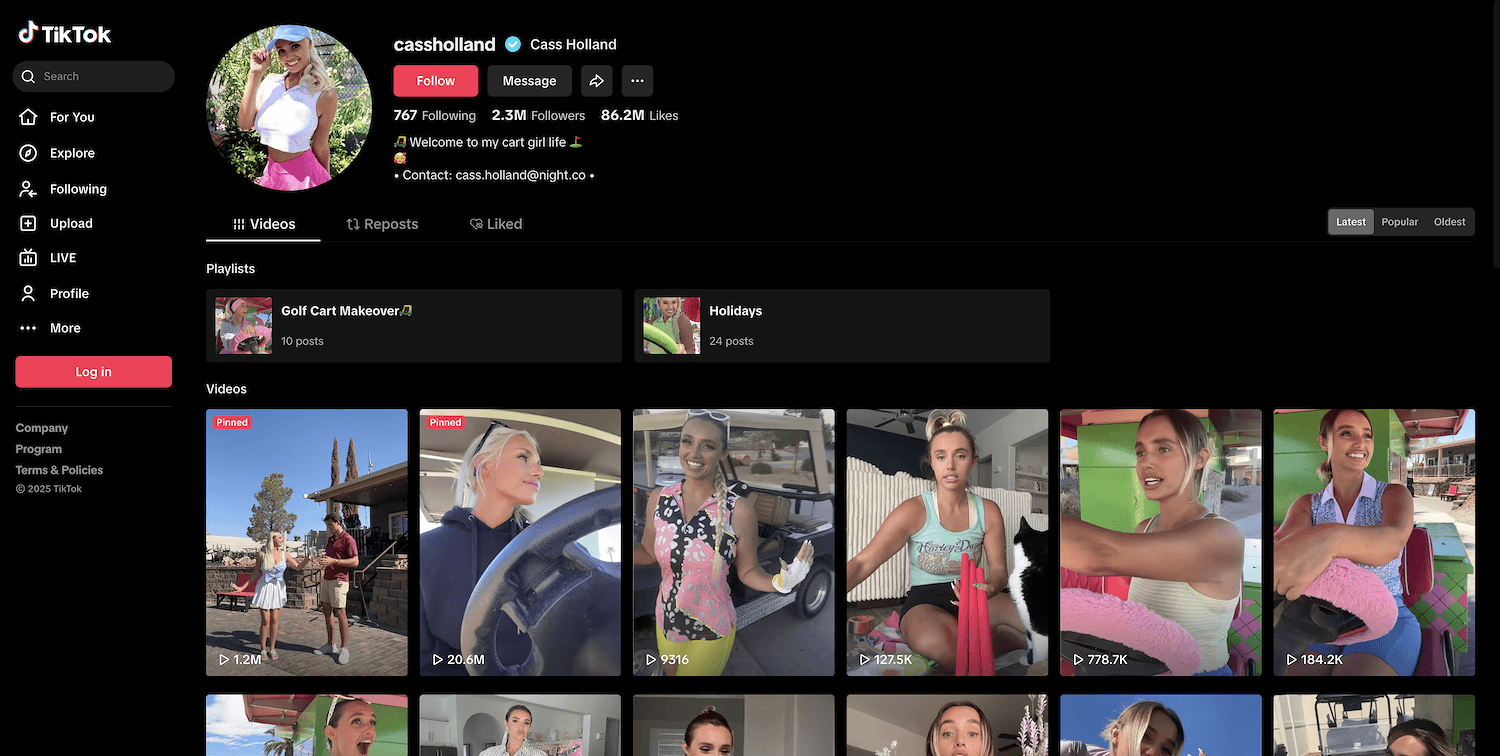Open the three-dot profile options menu
Viewport: 1500px width, 756px height.
click(637, 81)
